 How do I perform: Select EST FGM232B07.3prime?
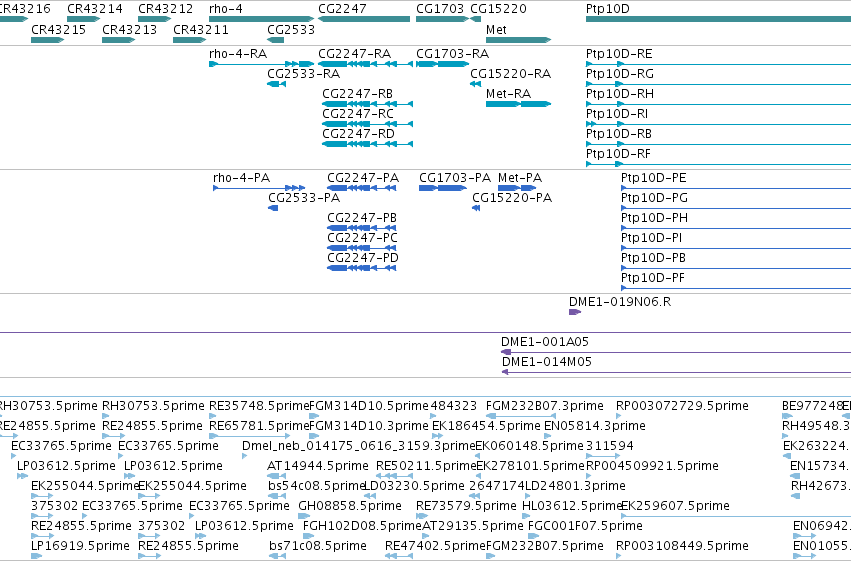[544, 406]
